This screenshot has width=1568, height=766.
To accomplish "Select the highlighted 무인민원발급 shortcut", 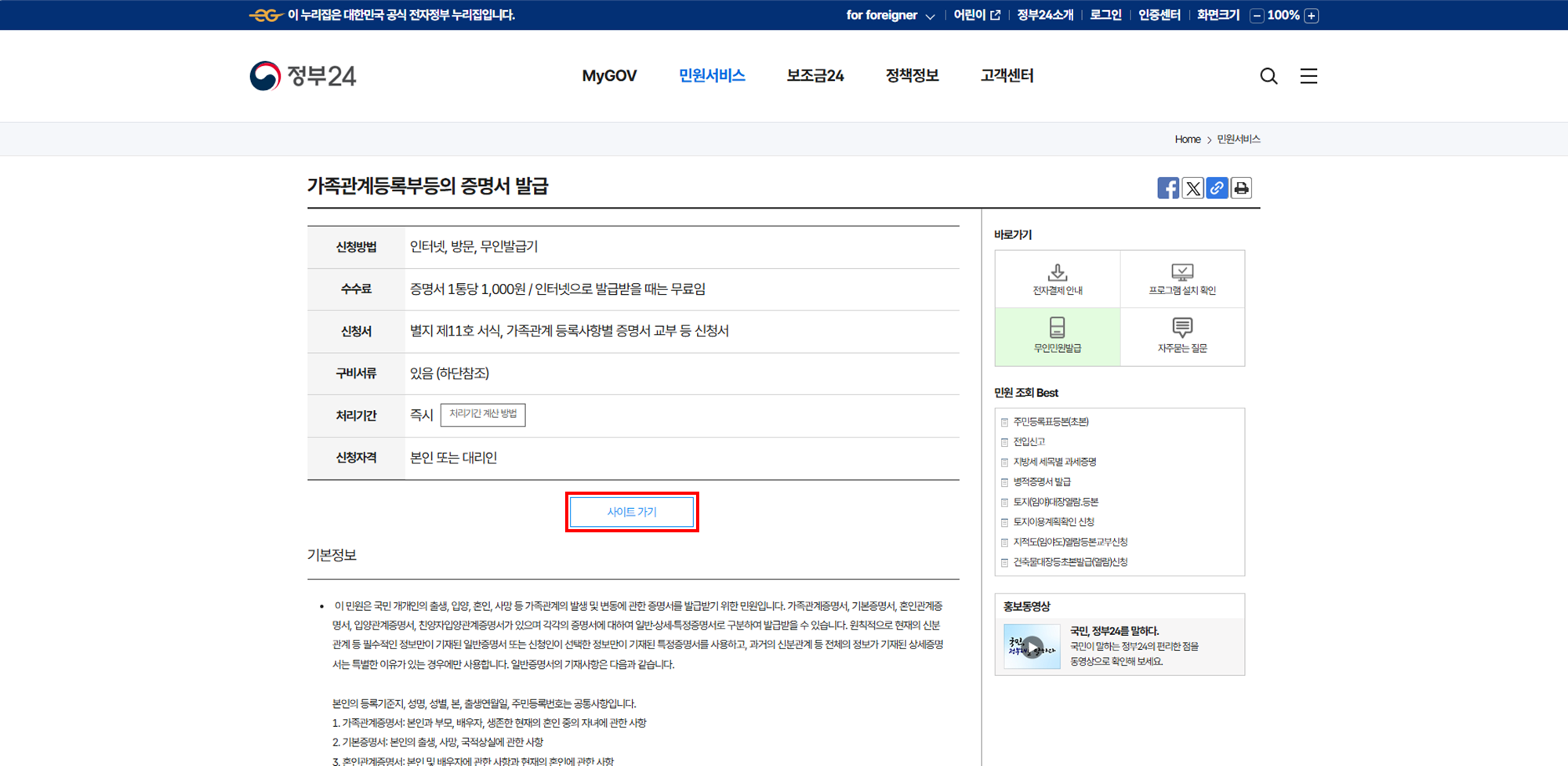I will [1057, 336].
